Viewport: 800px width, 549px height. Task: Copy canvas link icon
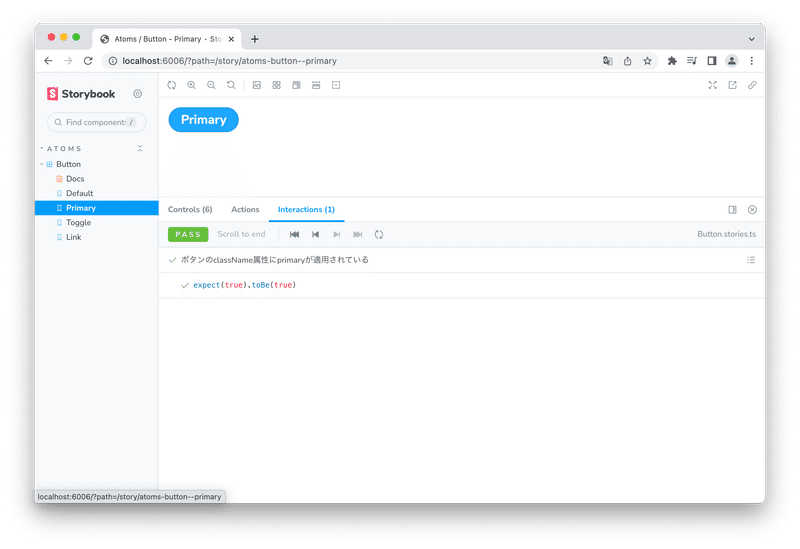coord(753,85)
